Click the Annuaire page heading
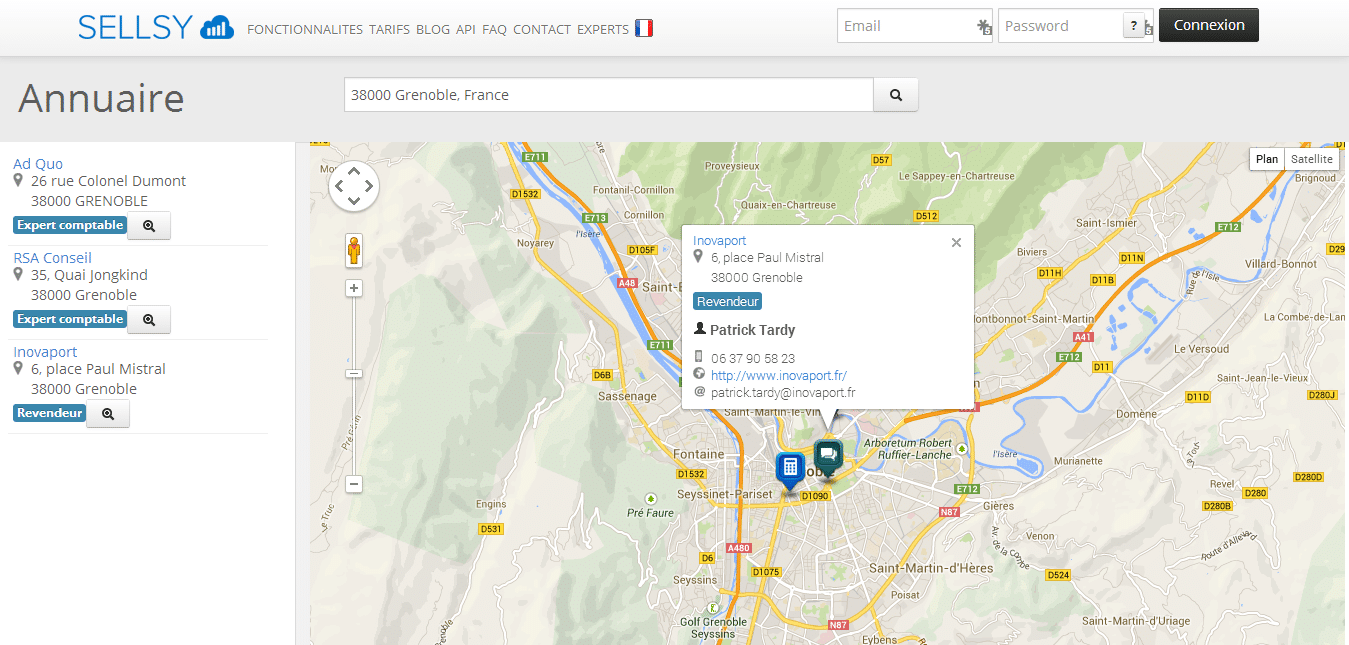Image resolution: width=1349 pixels, height=645 pixels. tap(101, 98)
